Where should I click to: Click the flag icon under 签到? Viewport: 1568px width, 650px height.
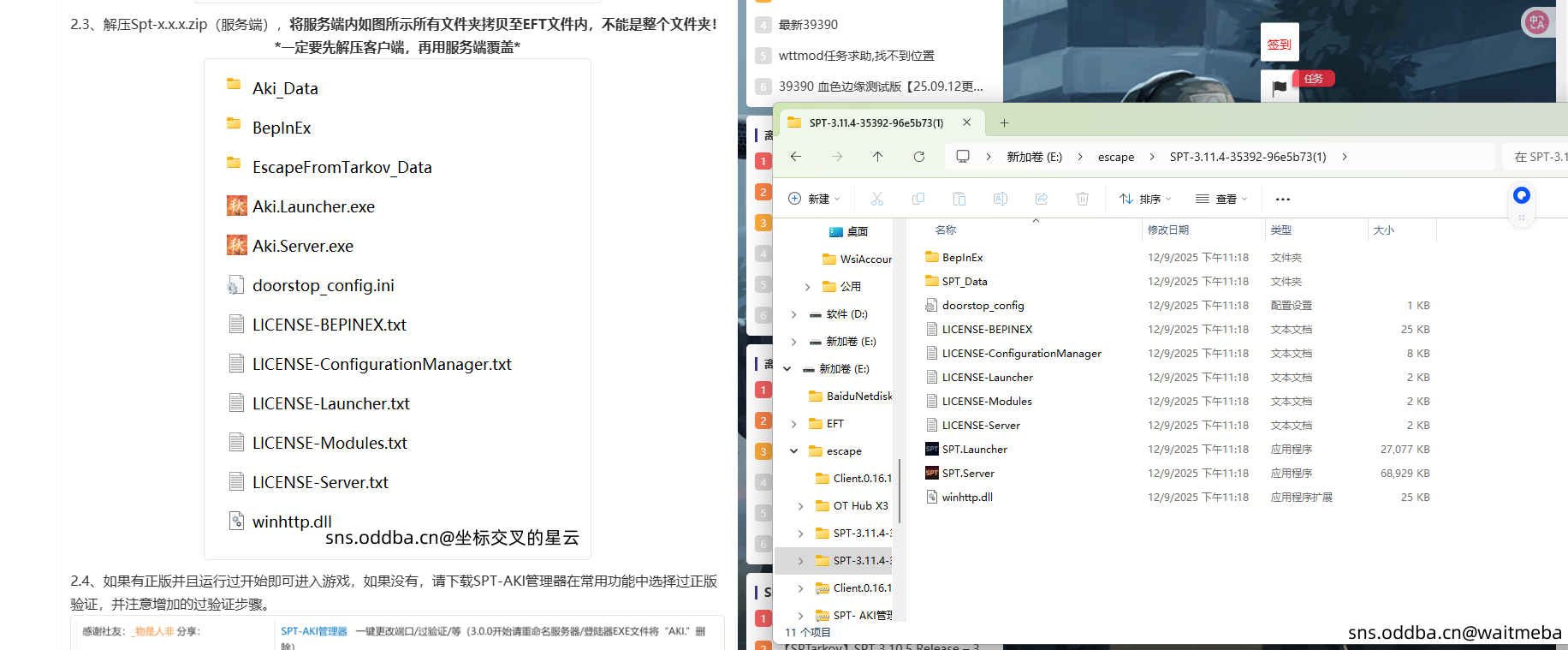click(1280, 86)
